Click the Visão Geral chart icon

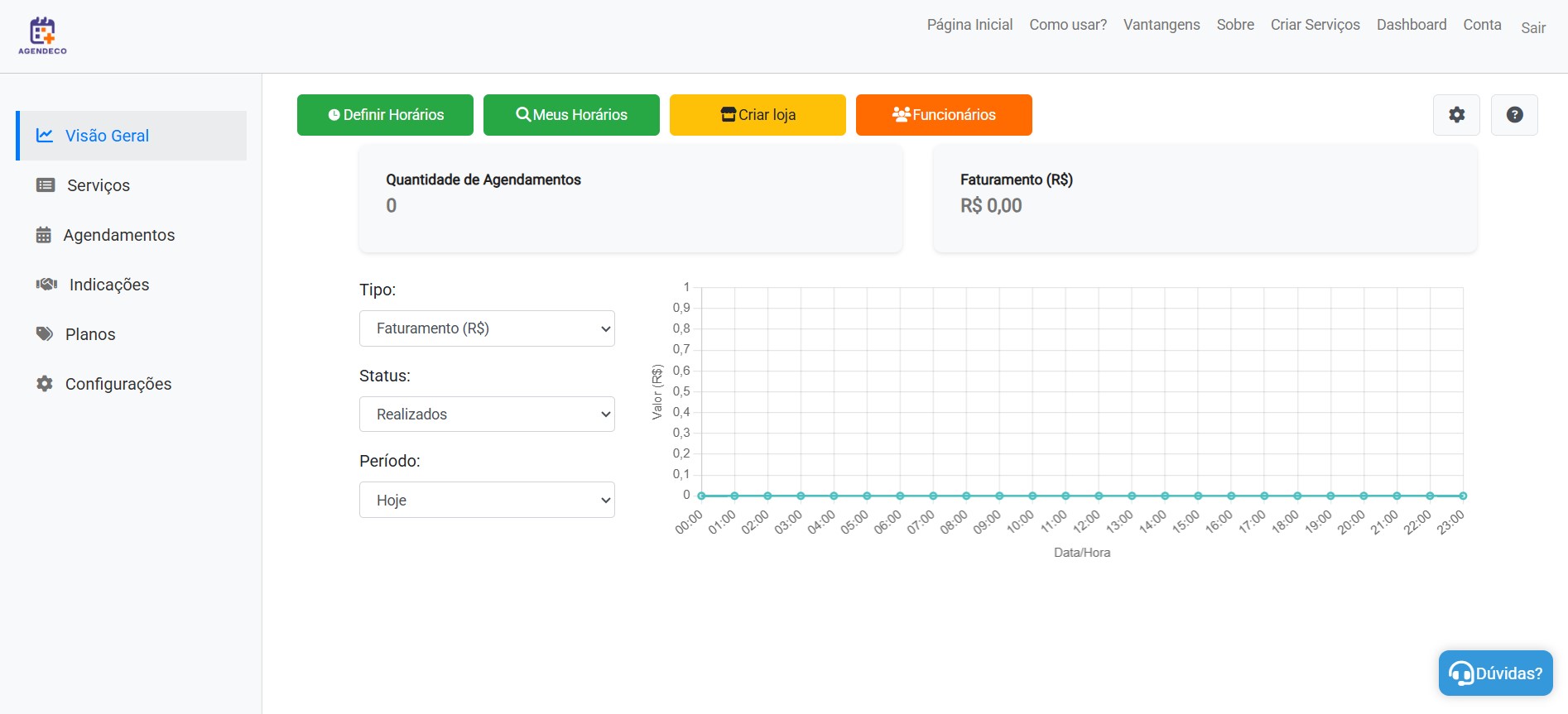pyautogui.click(x=45, y=135)
